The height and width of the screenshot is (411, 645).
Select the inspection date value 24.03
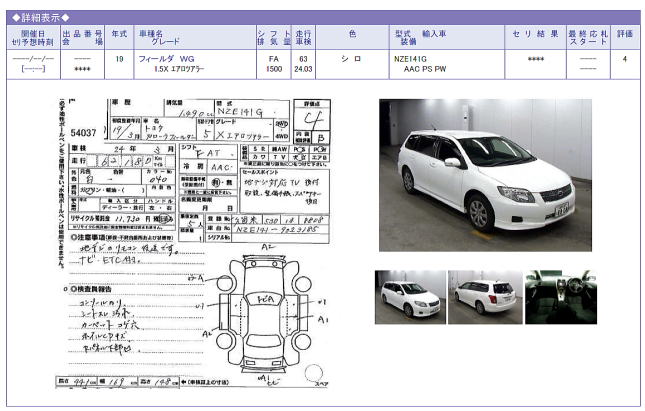[x=303, y=69]
